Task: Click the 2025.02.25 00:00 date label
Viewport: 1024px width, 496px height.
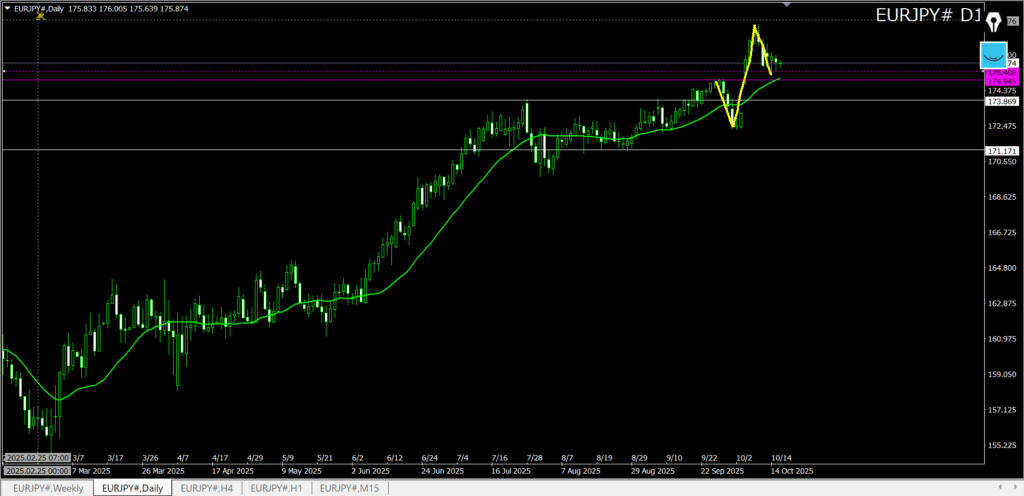Action: [x=36, y=470]
